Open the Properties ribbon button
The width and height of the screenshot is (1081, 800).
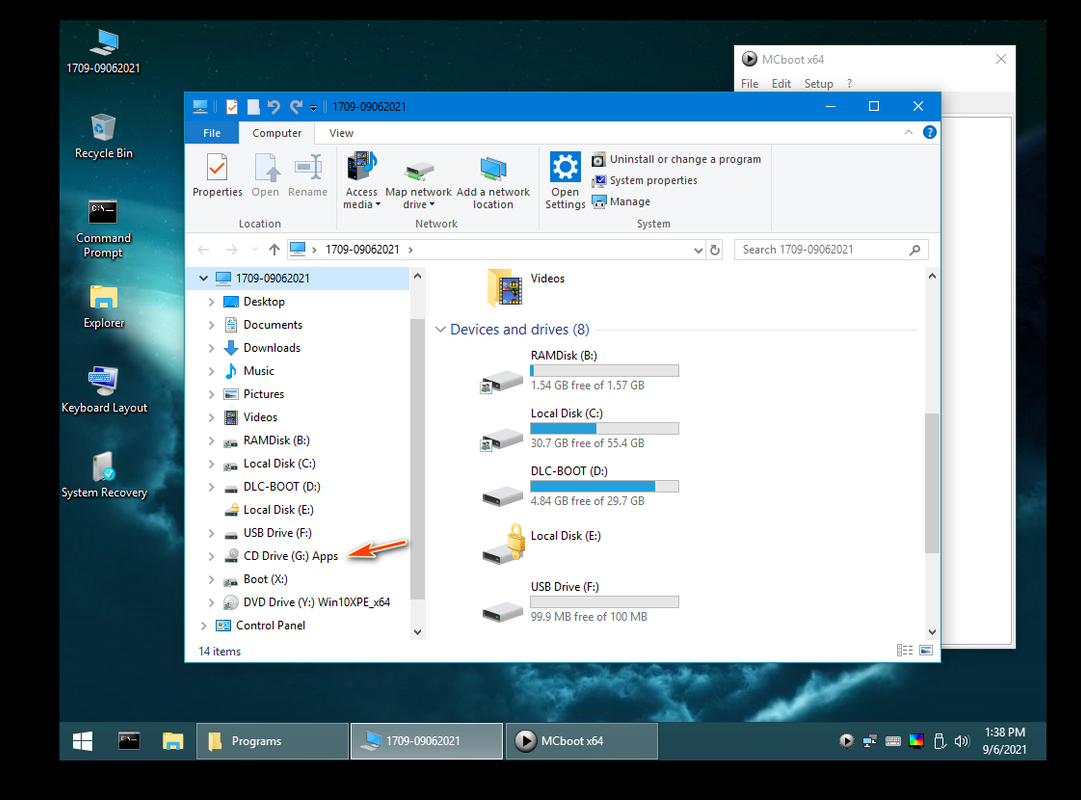217,176
